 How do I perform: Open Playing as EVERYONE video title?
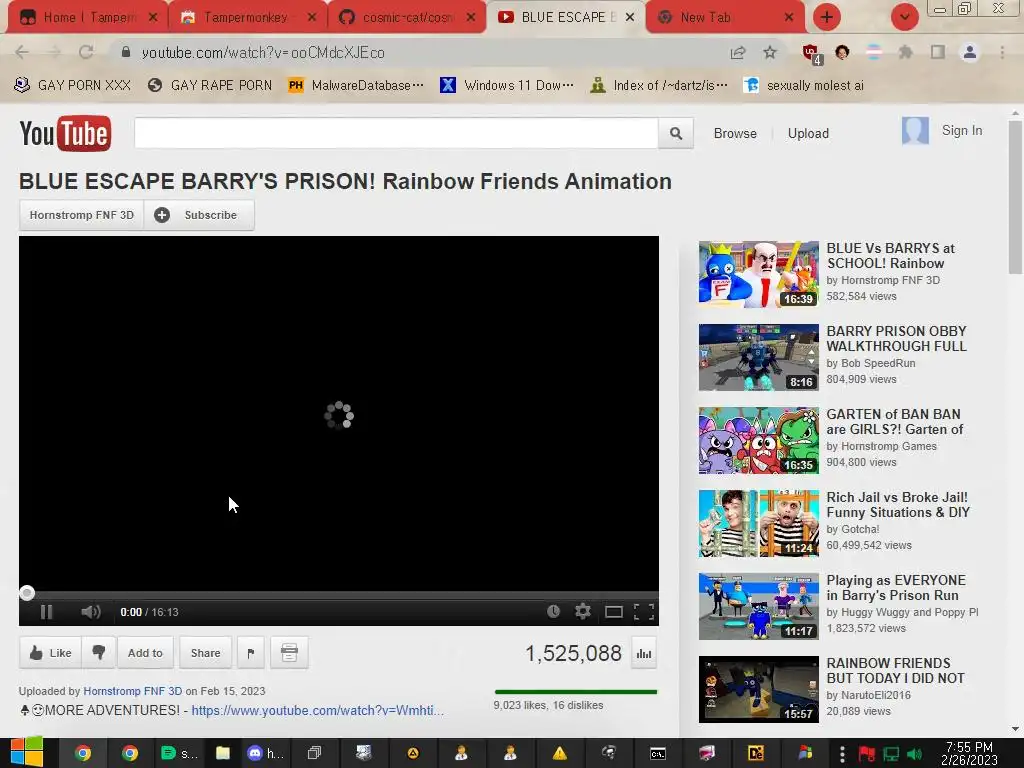895,587
